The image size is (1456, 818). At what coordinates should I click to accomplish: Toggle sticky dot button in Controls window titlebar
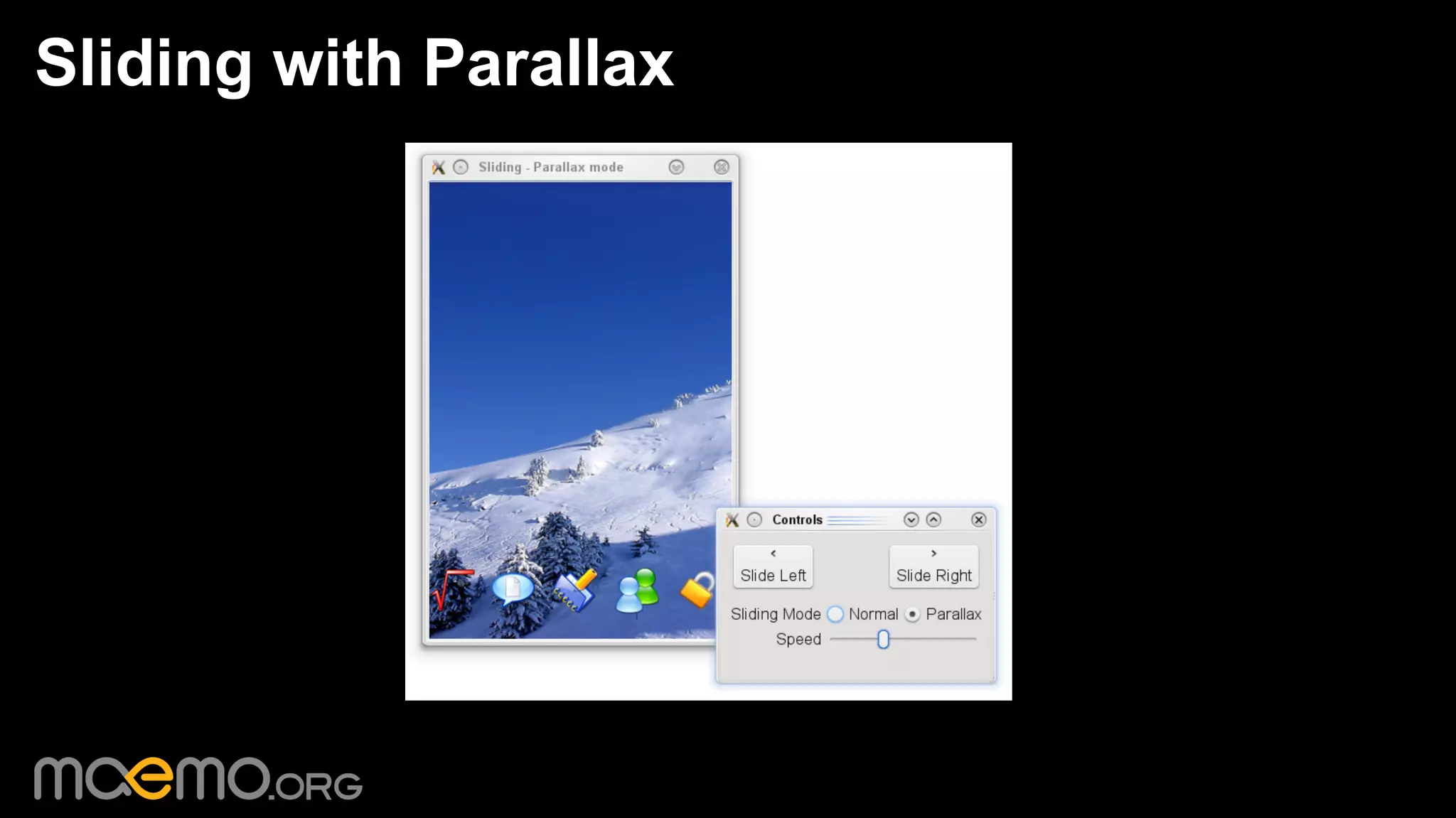pyautogui.click(x=754, y=520)
